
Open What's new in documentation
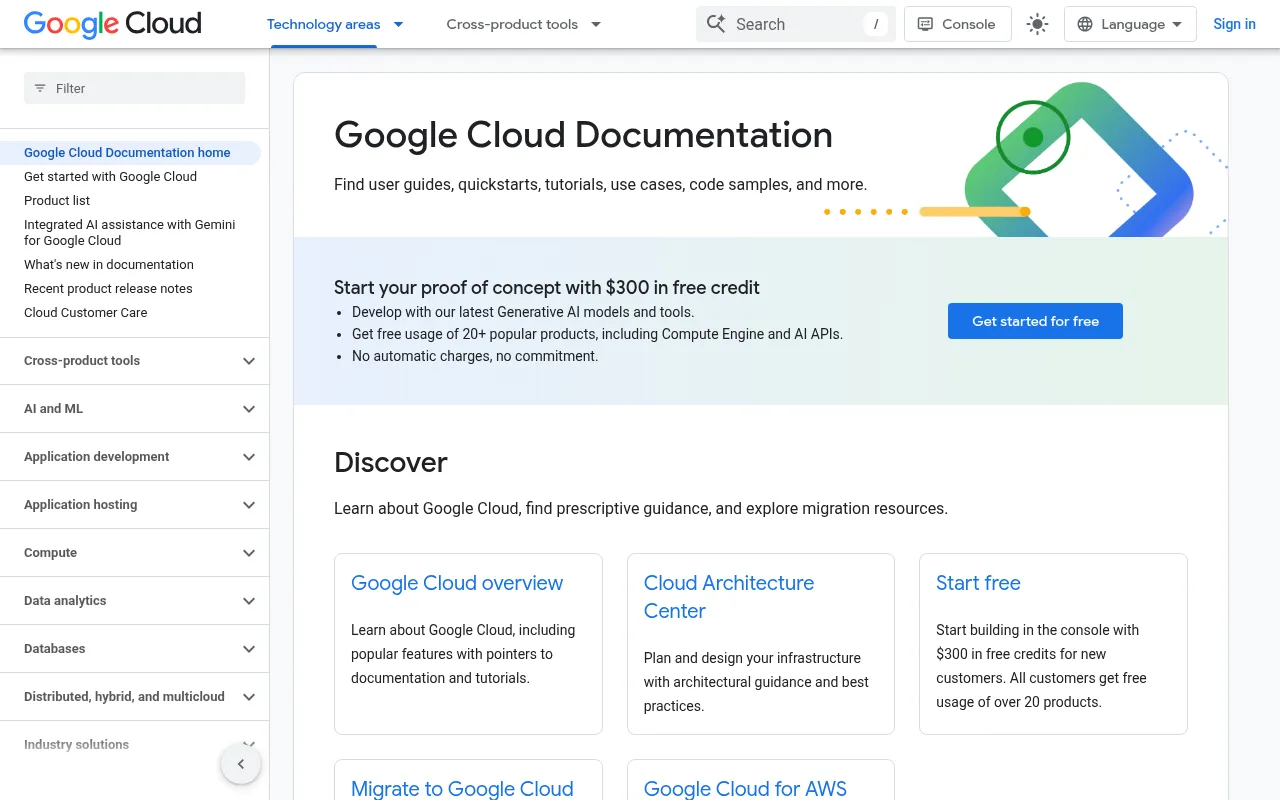point(109,265)
